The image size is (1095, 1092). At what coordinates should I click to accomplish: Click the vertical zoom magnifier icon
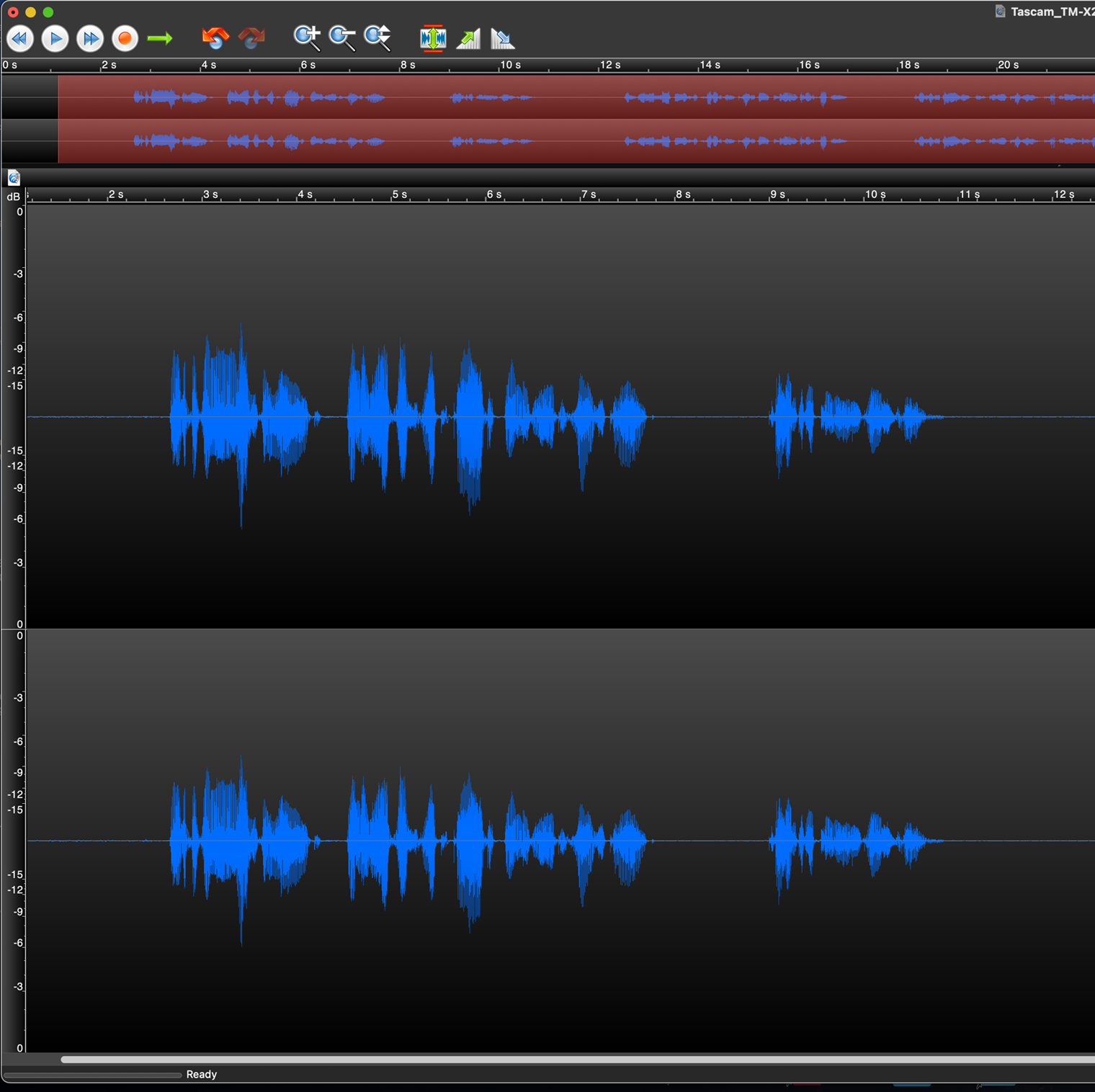point(377,38)
